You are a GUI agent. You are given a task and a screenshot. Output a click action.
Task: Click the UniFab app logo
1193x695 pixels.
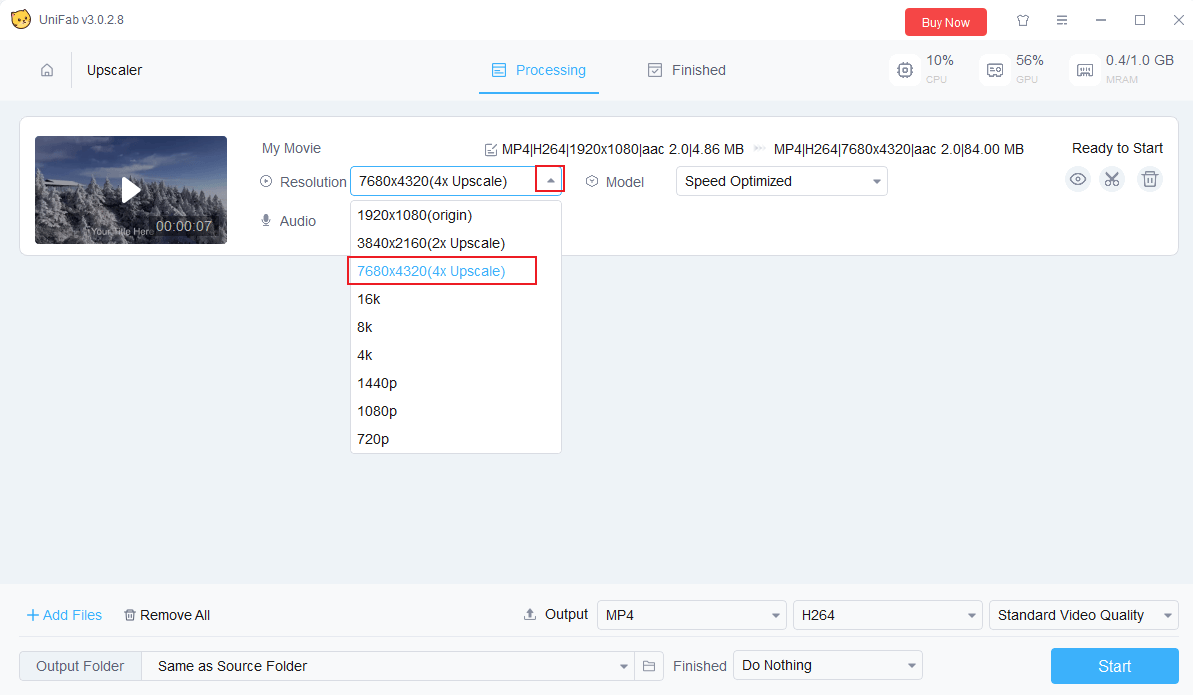[x=21, y=19]
